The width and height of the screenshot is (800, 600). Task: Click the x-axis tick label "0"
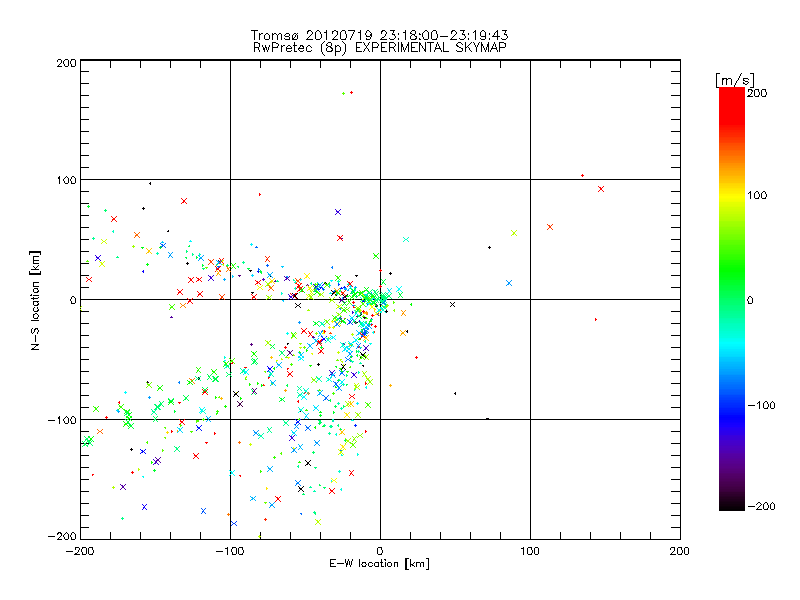(380, 551)
